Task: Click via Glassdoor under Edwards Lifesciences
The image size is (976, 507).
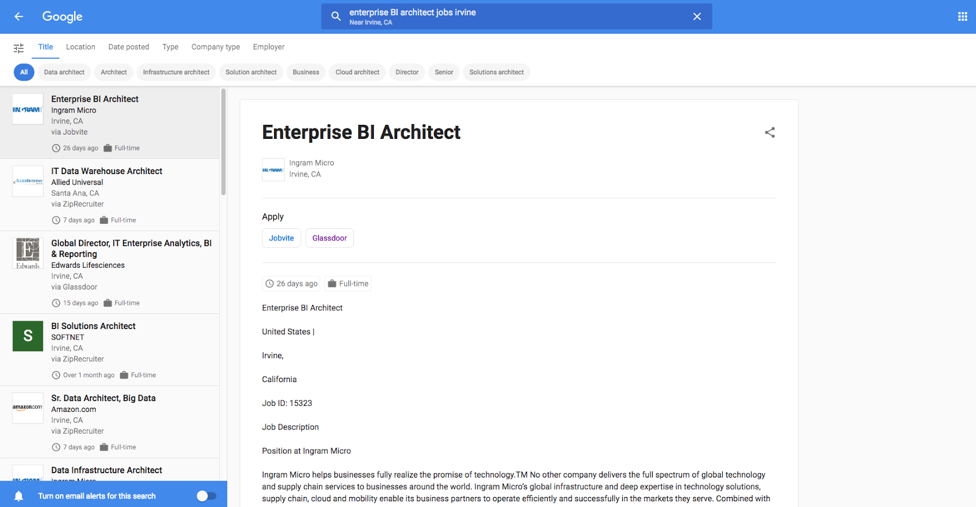Action: [74, 287]
